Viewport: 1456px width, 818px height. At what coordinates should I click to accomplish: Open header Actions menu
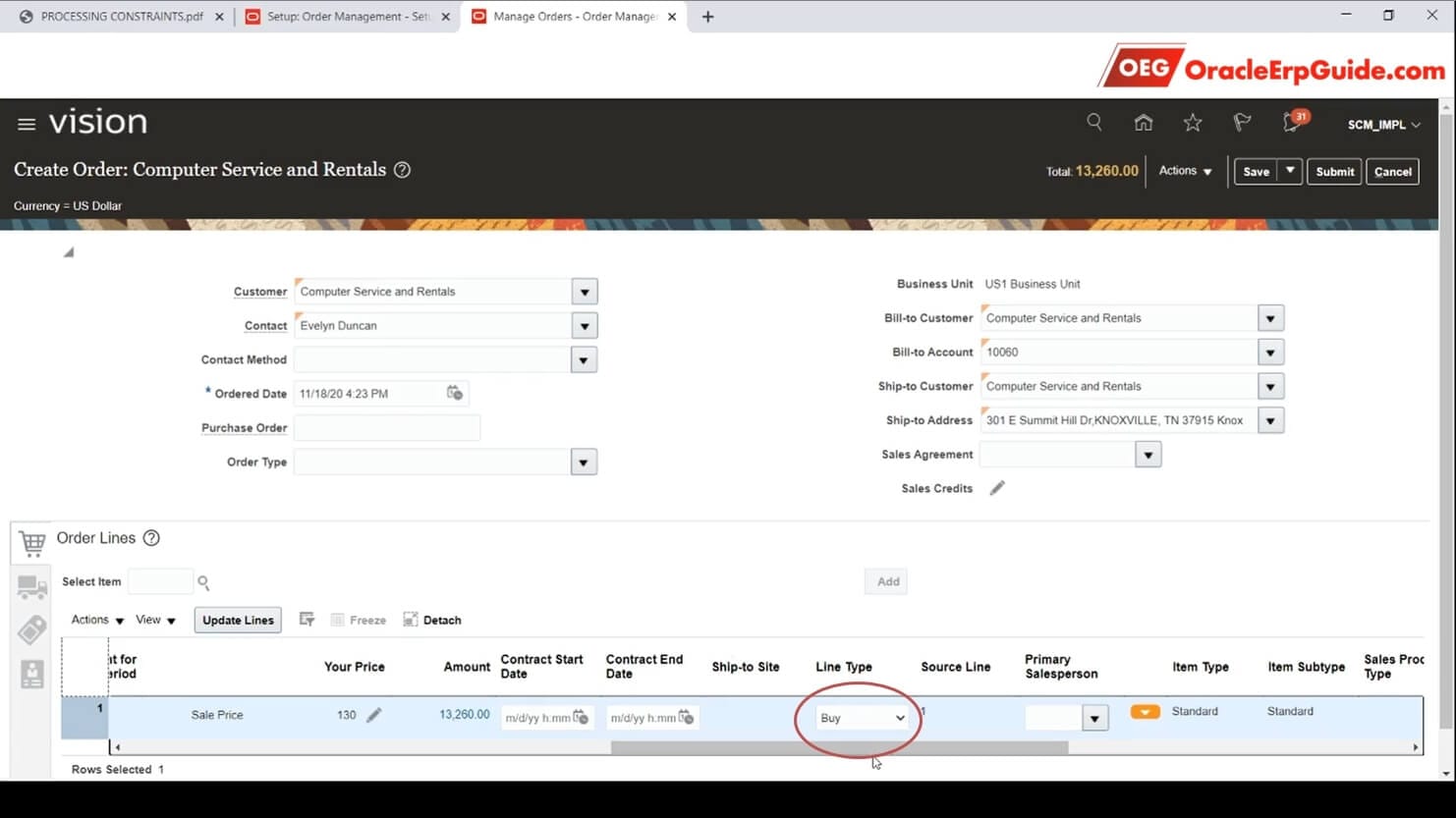coord(1185,171)
